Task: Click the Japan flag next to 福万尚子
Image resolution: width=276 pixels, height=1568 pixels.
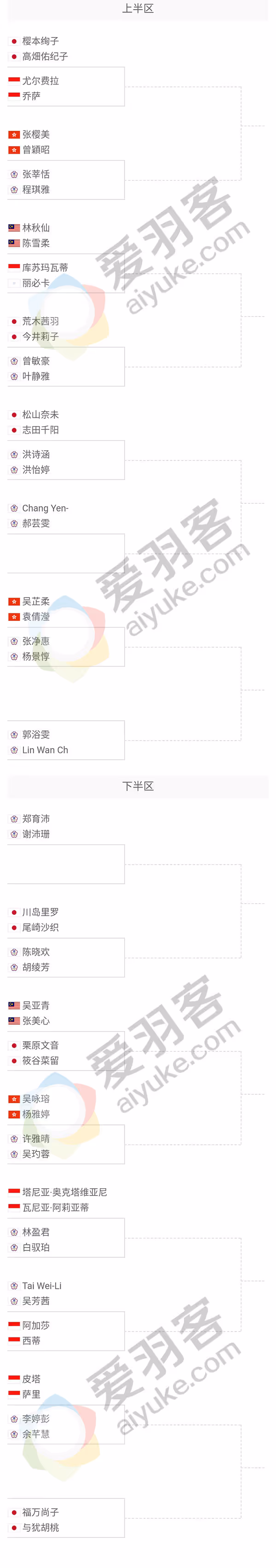Action: pyautogui.click(x=14, y=1512)
